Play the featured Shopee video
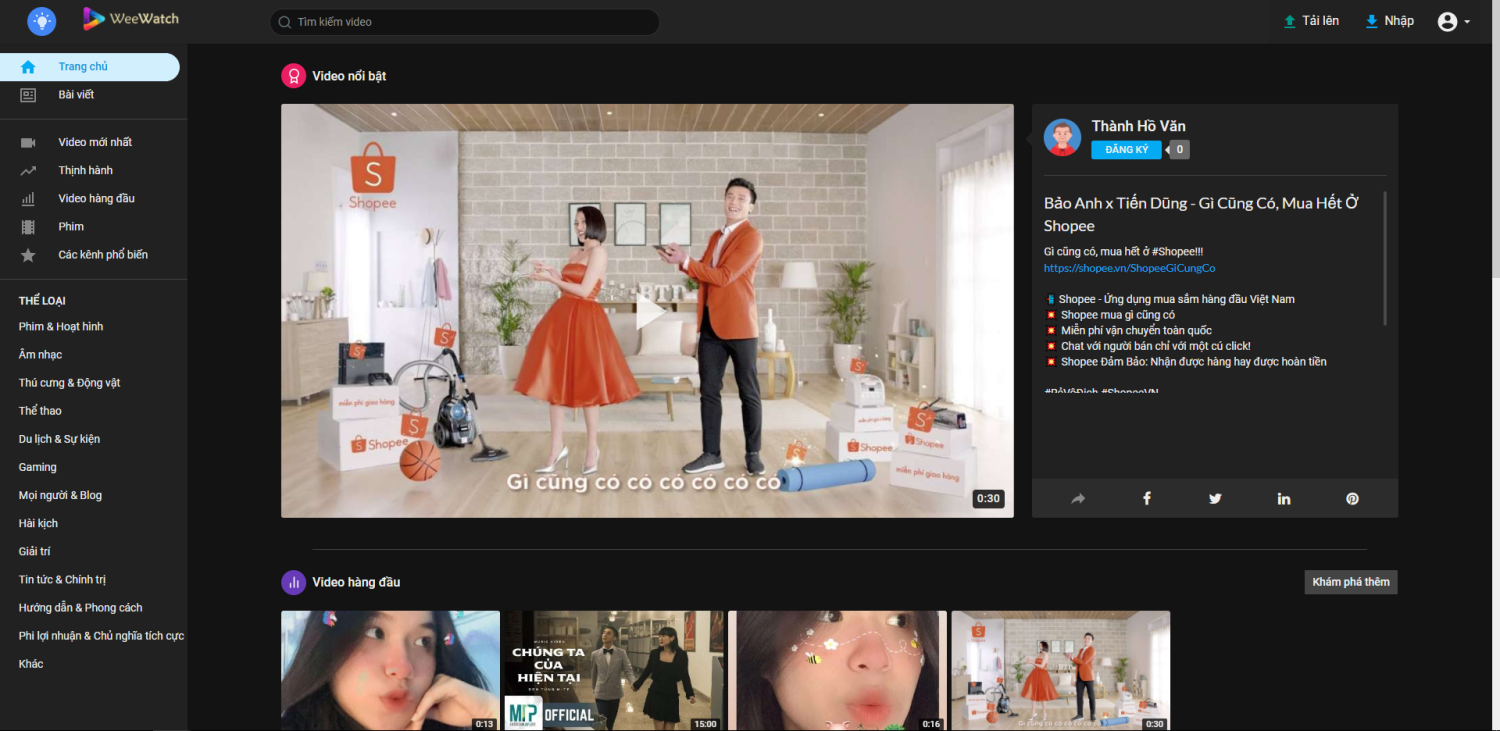 click(x=648, y=311)
